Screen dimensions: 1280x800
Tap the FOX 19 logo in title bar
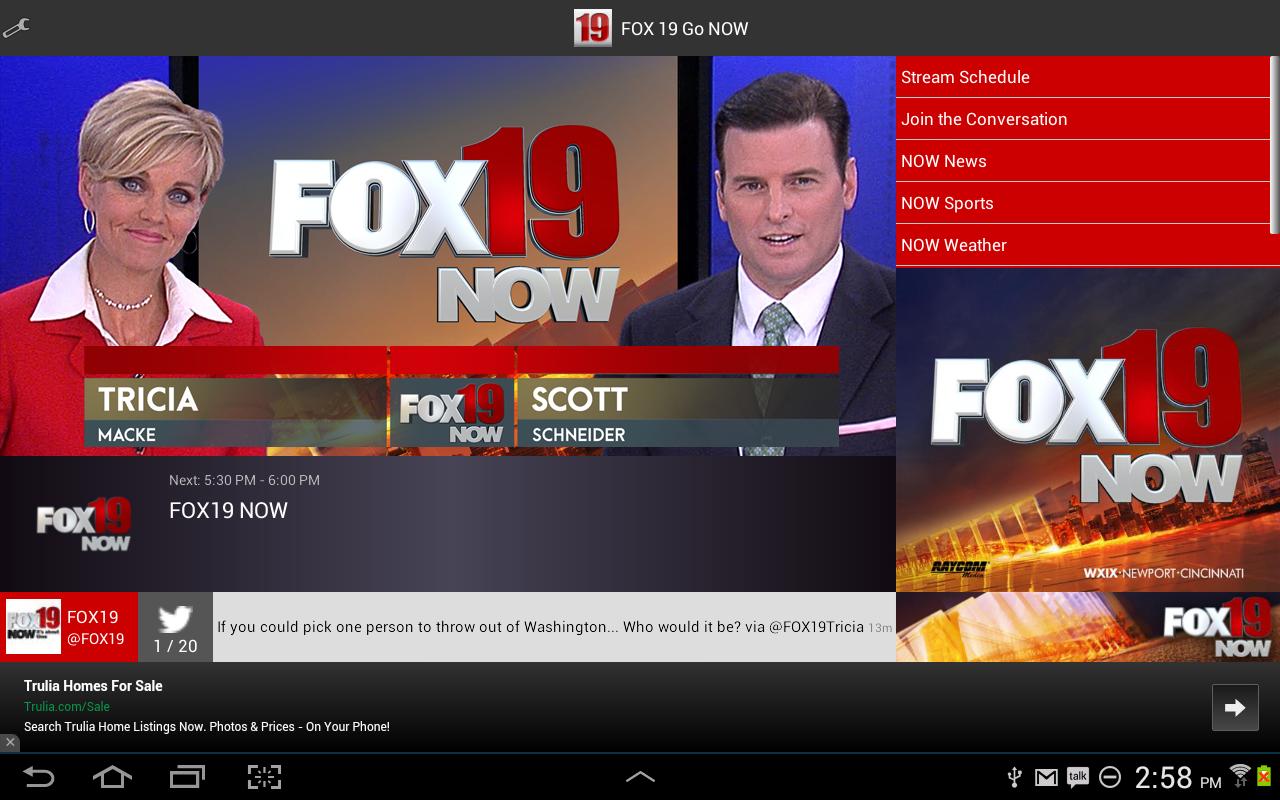tap(592, 28)
